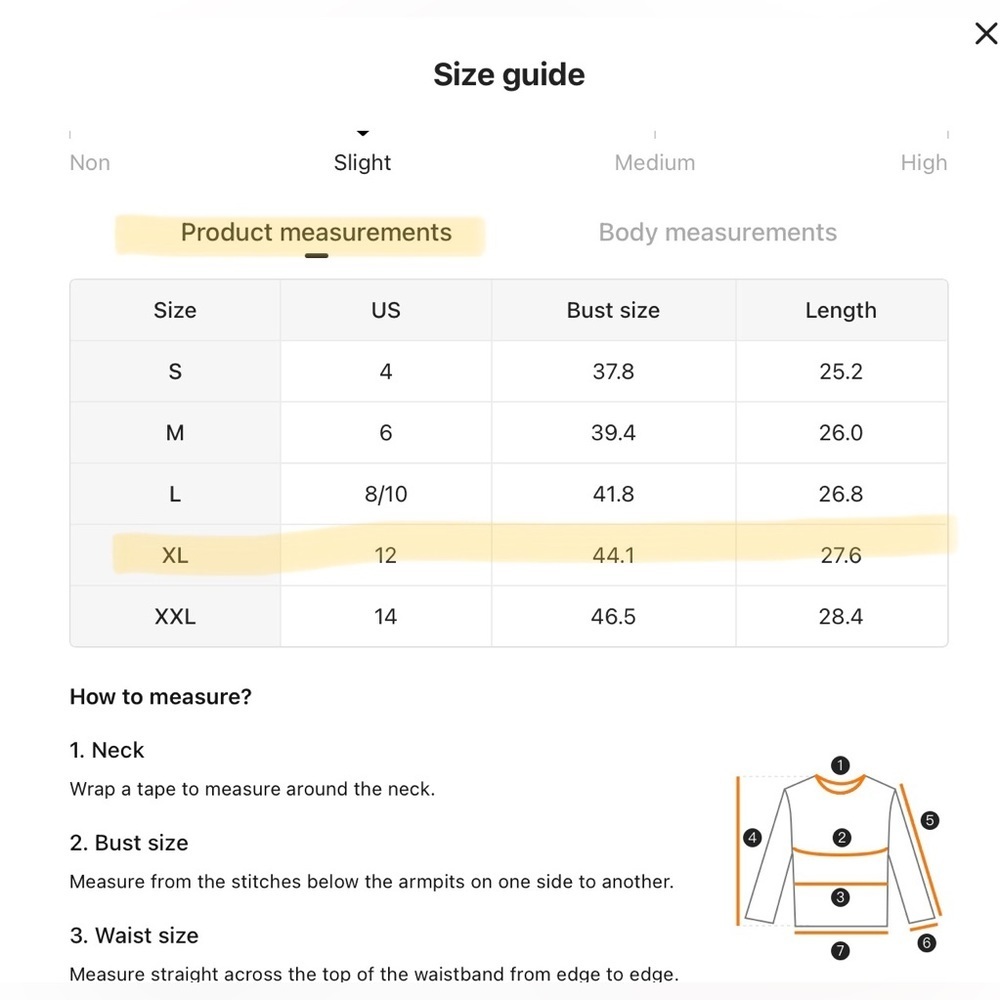Image resolution: width=1000 pixels, height=1000 pixels.
Task: Click the Slight stretch indicator arrow
Action: (363, 133)
